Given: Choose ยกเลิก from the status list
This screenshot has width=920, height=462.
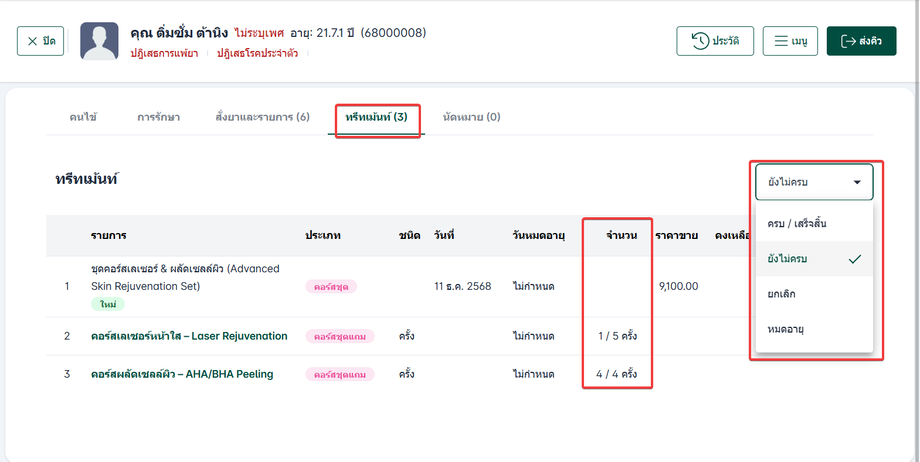Looking at the screenshot, I should 814,294.
